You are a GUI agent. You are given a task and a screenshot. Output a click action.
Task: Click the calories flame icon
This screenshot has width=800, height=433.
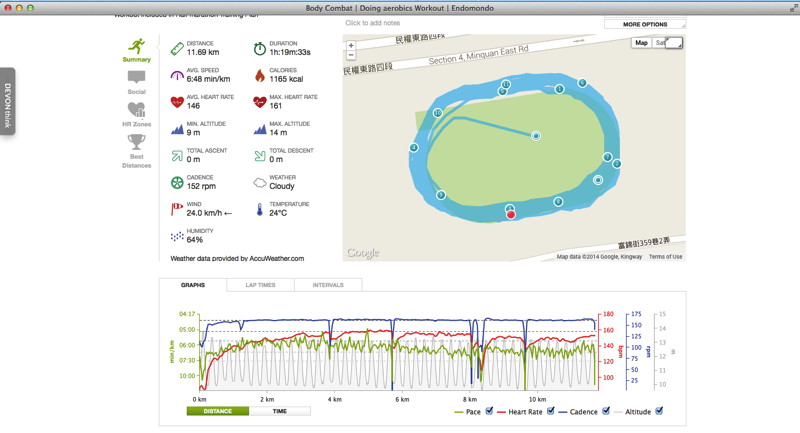pyautogui.click(x=260, y=75)
